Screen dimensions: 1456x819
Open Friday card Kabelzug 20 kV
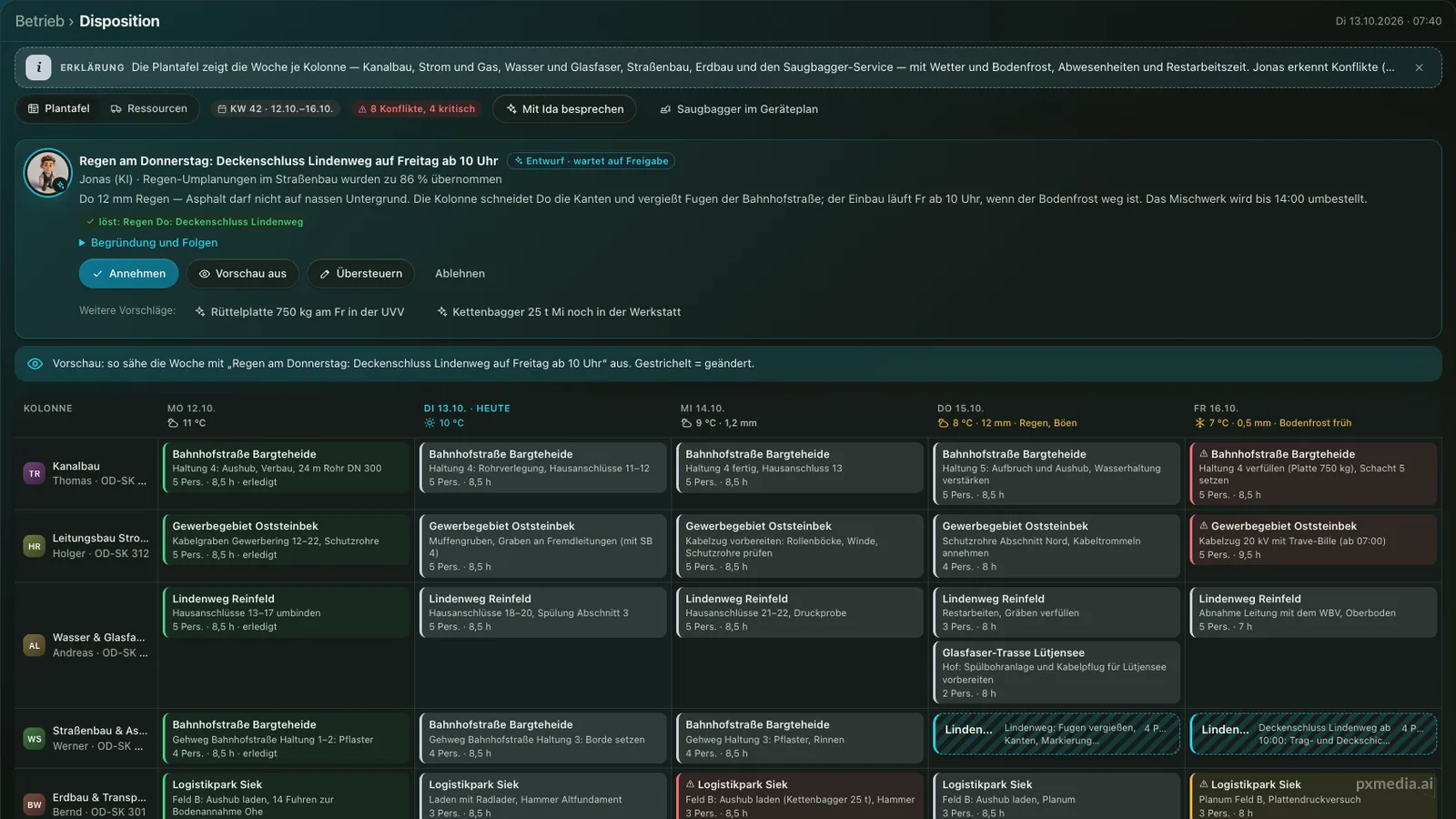coord(1313,540)
